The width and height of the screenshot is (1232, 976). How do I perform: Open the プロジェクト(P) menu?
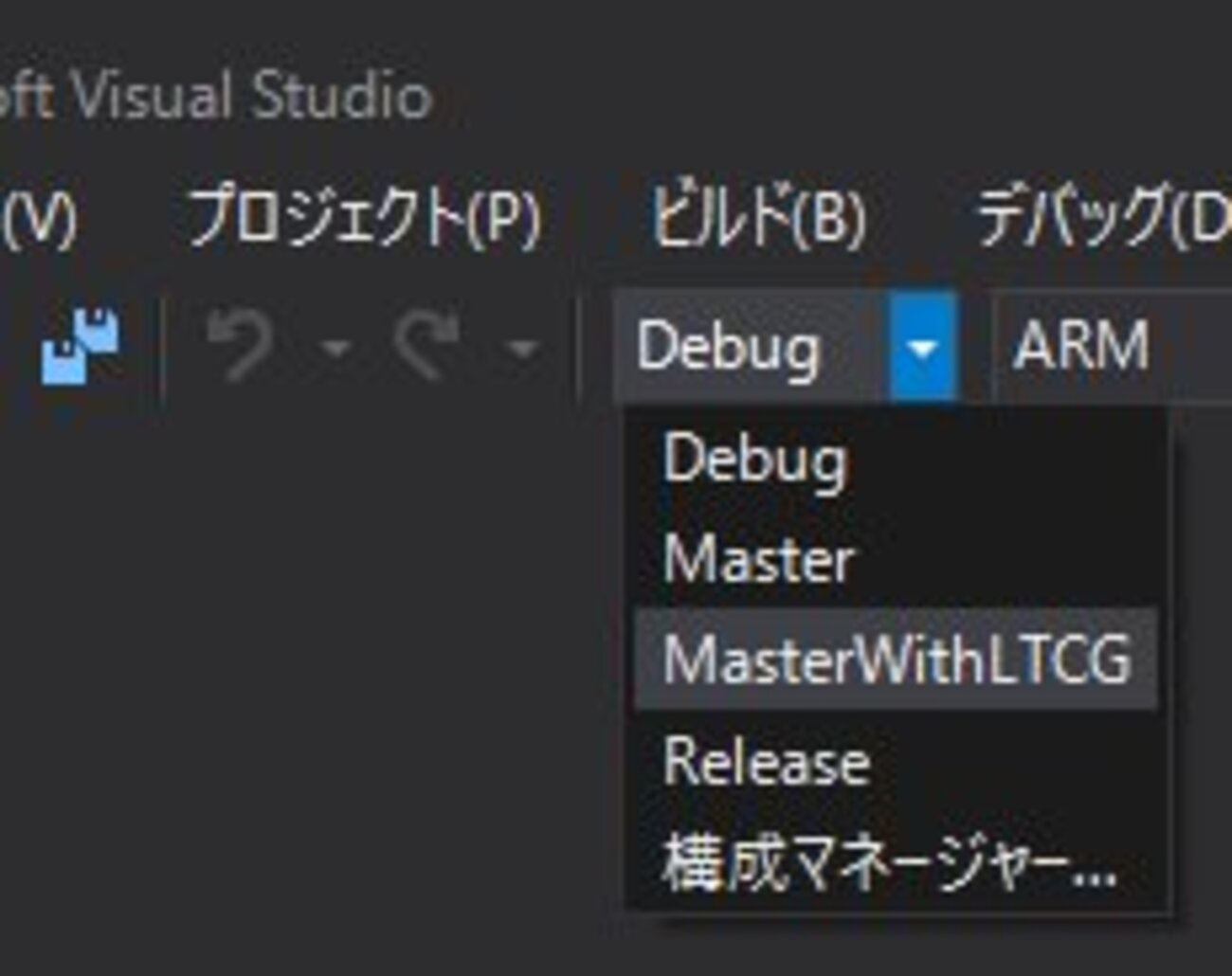(365, 217)
